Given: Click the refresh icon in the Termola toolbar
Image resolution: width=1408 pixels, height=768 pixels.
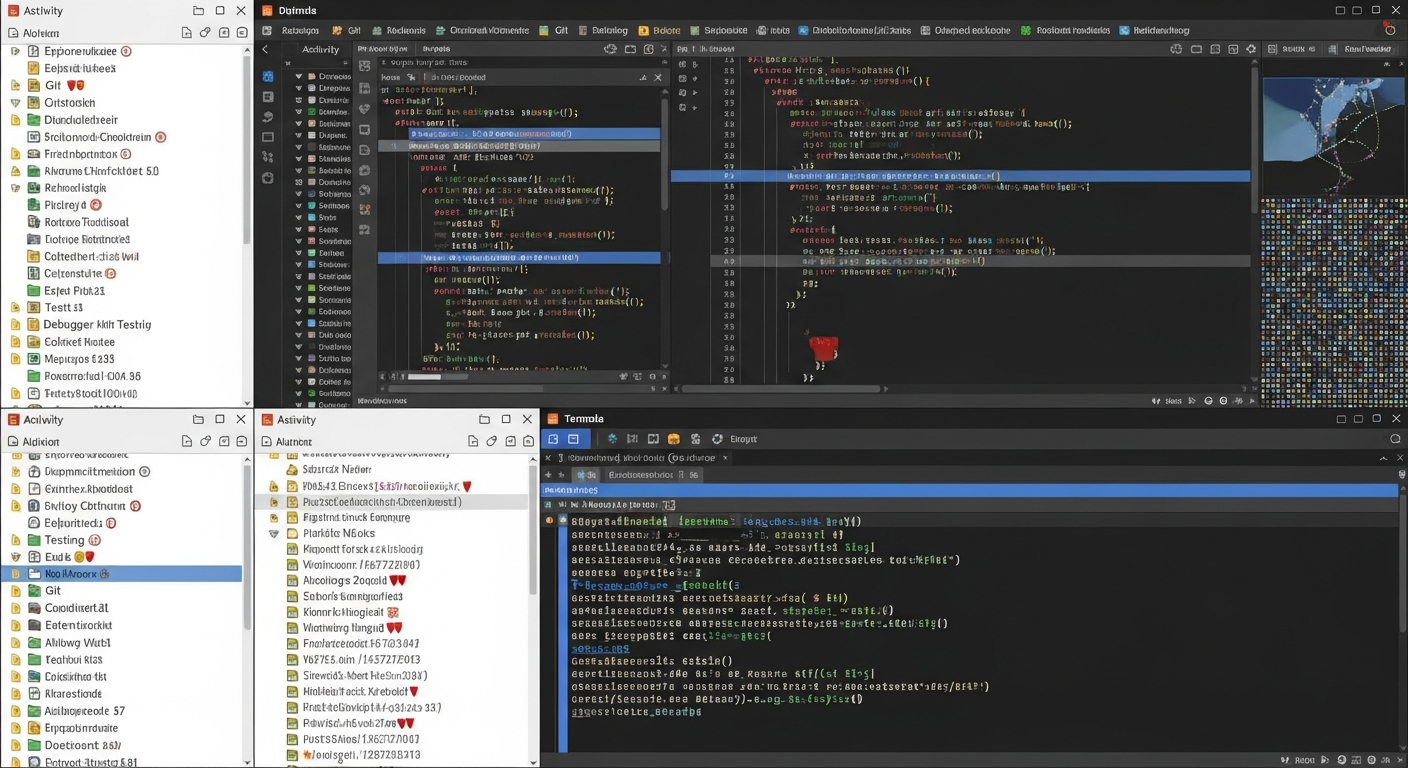Looking at the screenshot, I should [x=717, y=439].
